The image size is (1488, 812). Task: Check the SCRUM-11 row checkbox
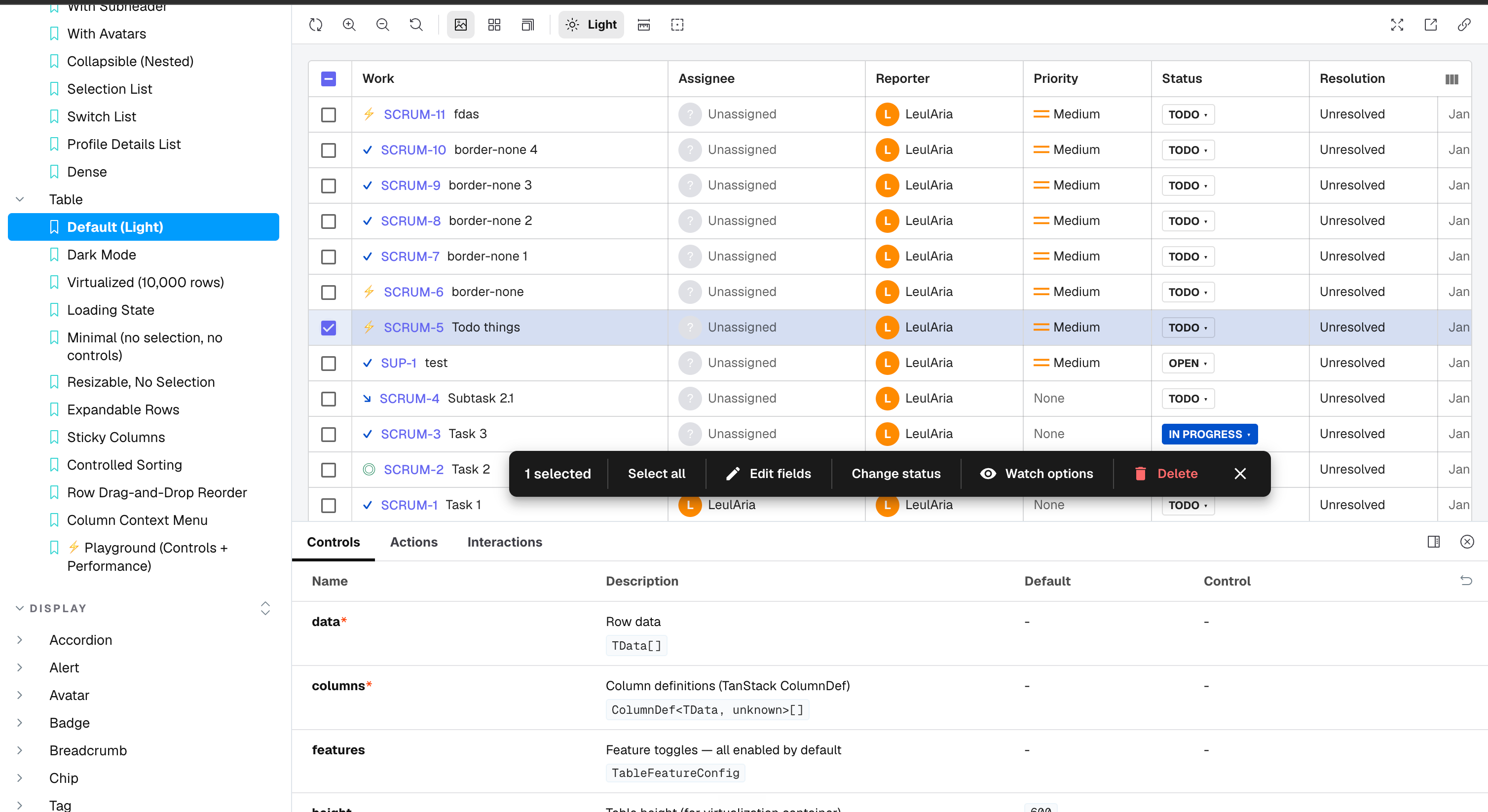pos(328,114)
